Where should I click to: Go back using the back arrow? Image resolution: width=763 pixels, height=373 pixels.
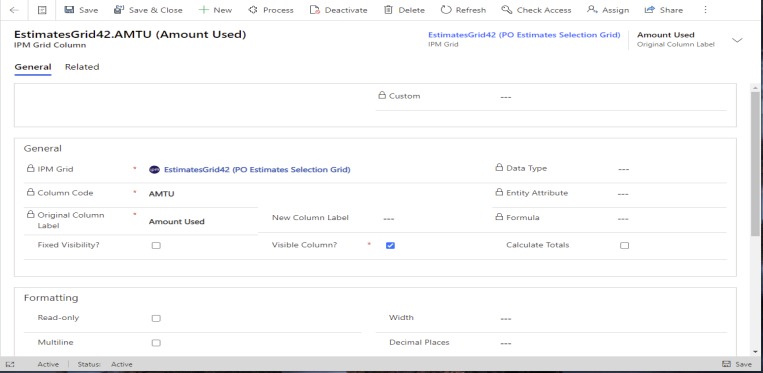tap(14, 10)
